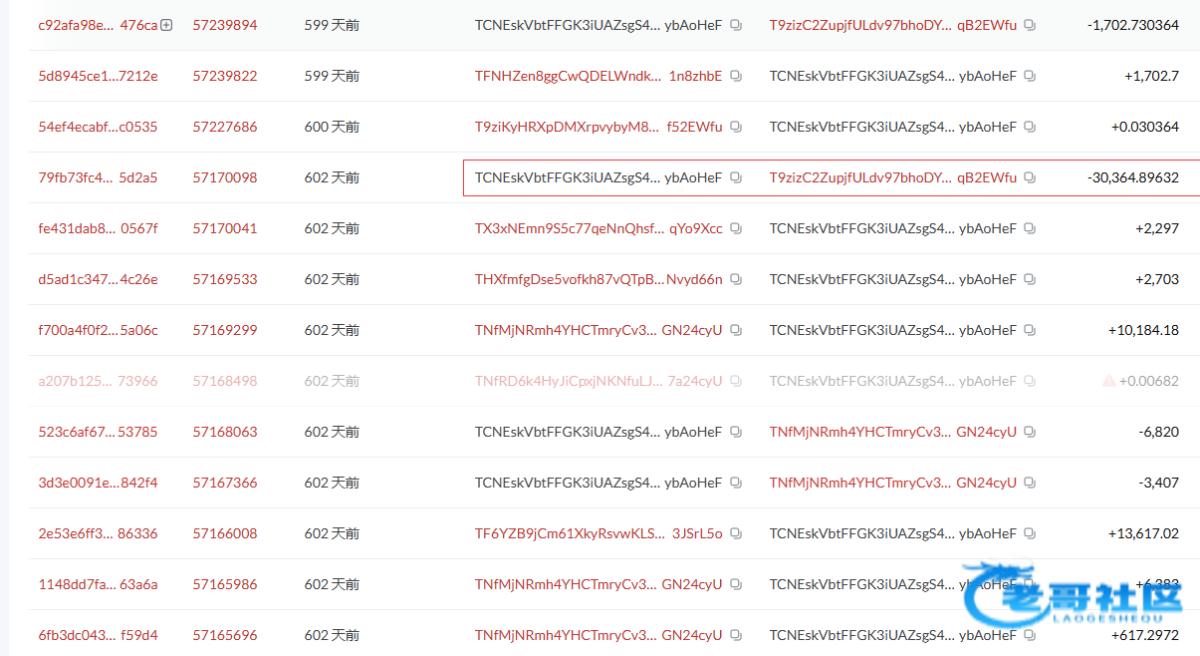Copy the TF6YZB9jCm61XkyRsvwKLS address
Image resolution: width=1200 pixels, height=656 pixels.
pos(736,534)
